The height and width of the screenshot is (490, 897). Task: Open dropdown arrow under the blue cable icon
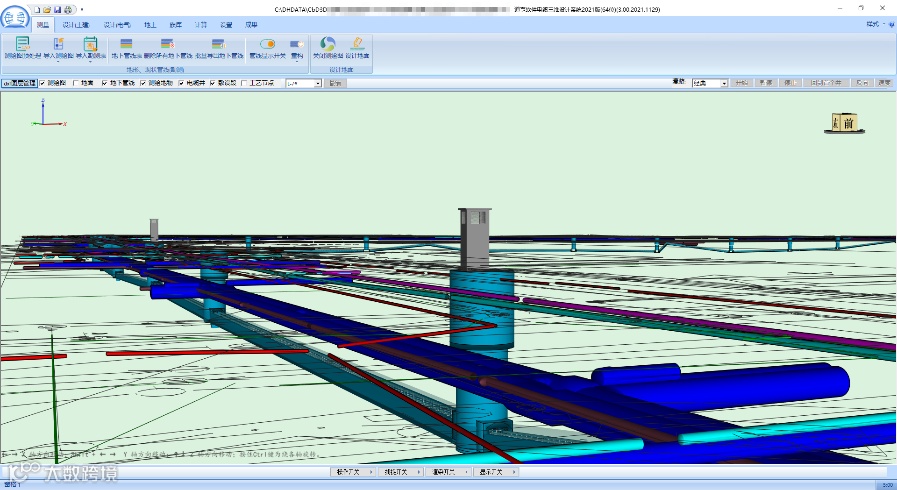tap(297, 61)
